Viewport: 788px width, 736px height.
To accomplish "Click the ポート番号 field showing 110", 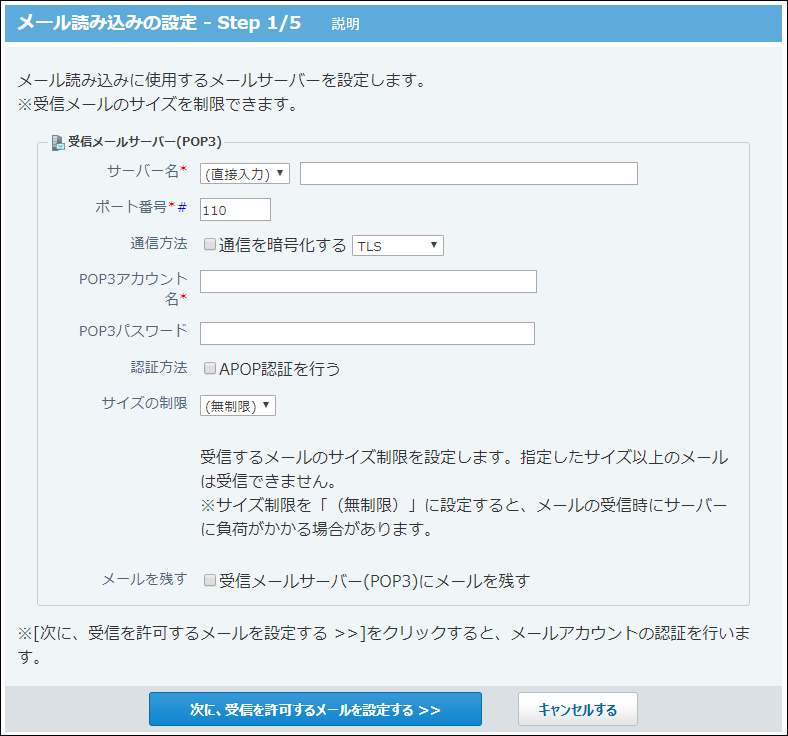I will [235, 209].
